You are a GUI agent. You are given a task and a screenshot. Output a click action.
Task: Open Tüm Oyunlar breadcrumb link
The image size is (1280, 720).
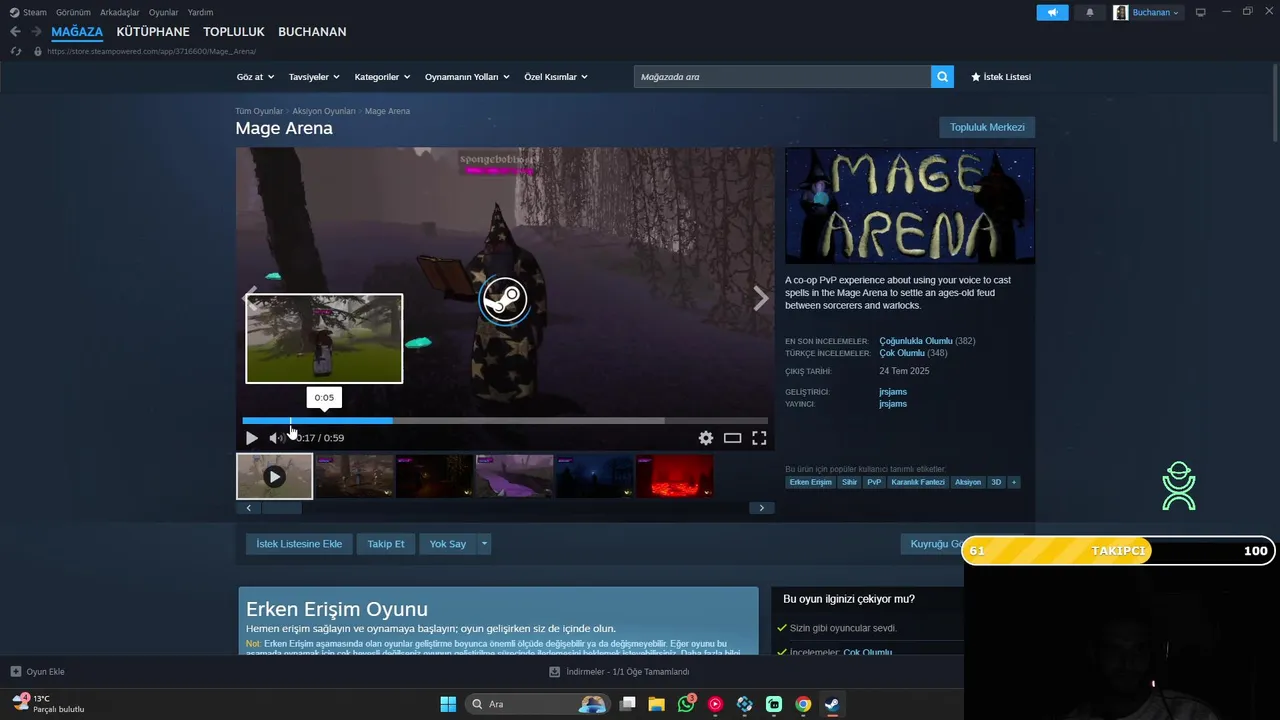(259, 111)
